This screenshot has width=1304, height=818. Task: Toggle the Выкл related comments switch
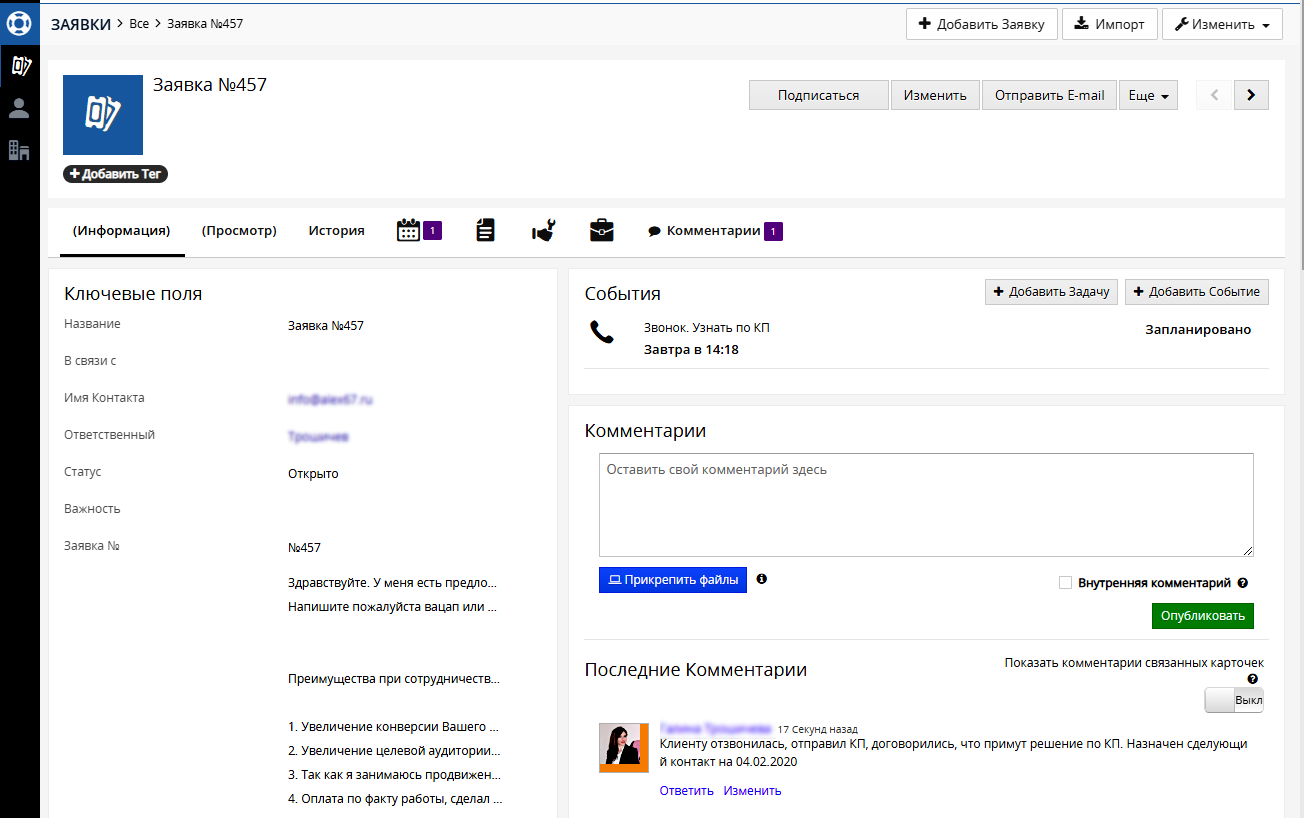[1234, 700]
